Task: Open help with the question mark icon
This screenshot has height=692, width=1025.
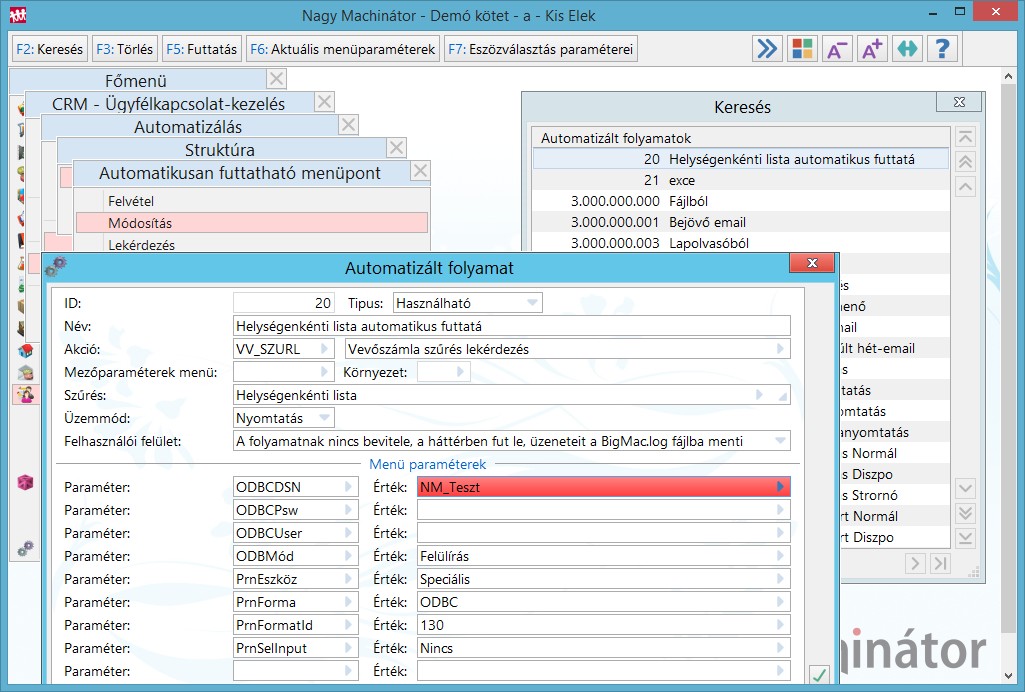Action: coord(942,48)
